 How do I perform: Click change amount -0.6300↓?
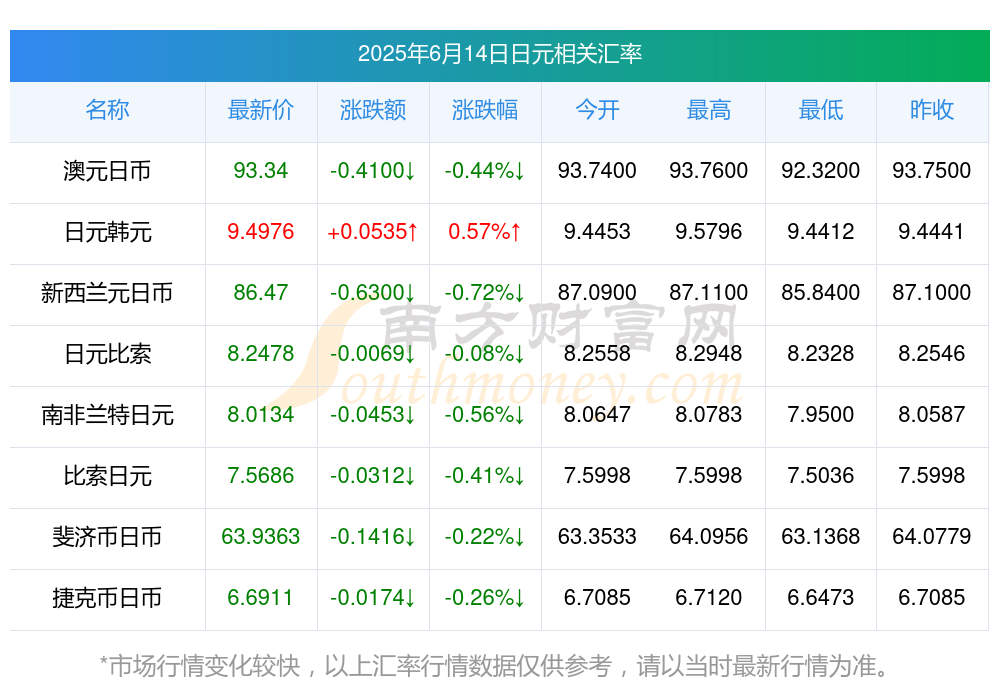pos(373,292)
